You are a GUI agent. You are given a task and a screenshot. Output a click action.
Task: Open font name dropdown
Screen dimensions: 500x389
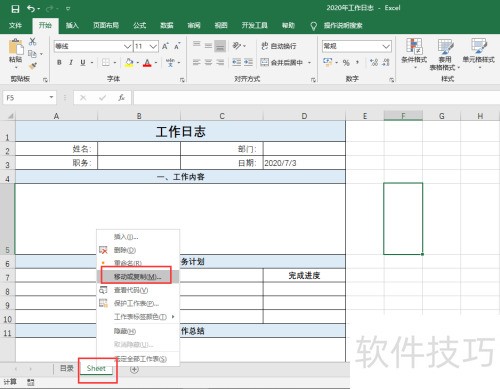tap(127, 46)
